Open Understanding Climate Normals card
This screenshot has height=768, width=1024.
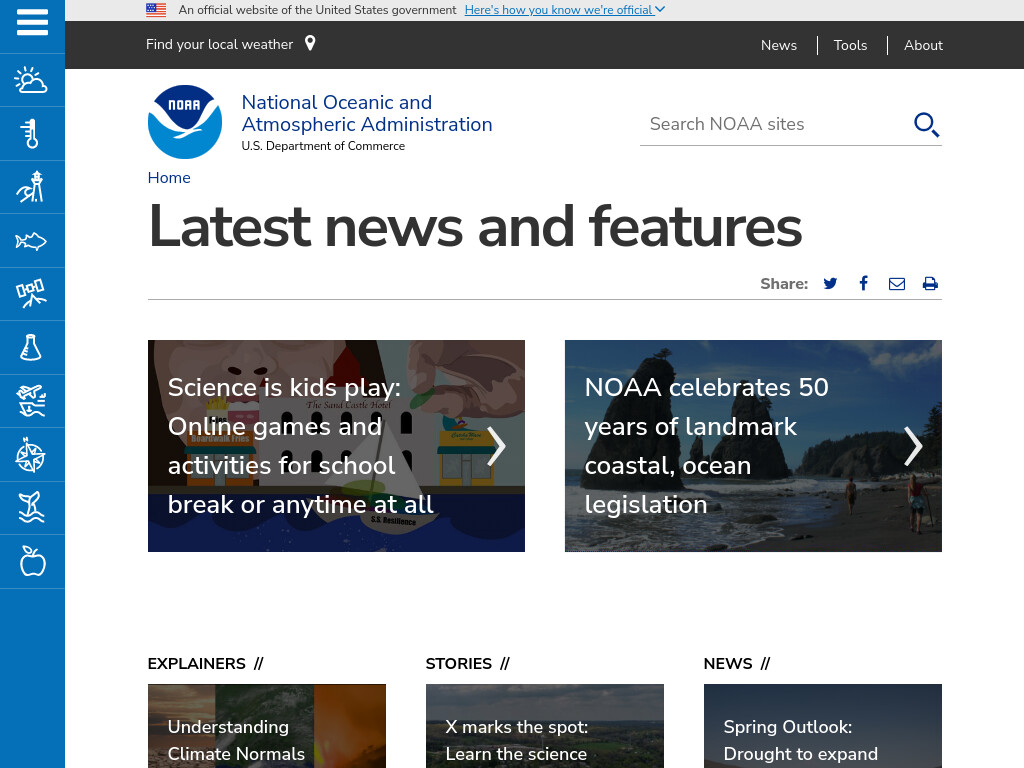tap(266, 726)
